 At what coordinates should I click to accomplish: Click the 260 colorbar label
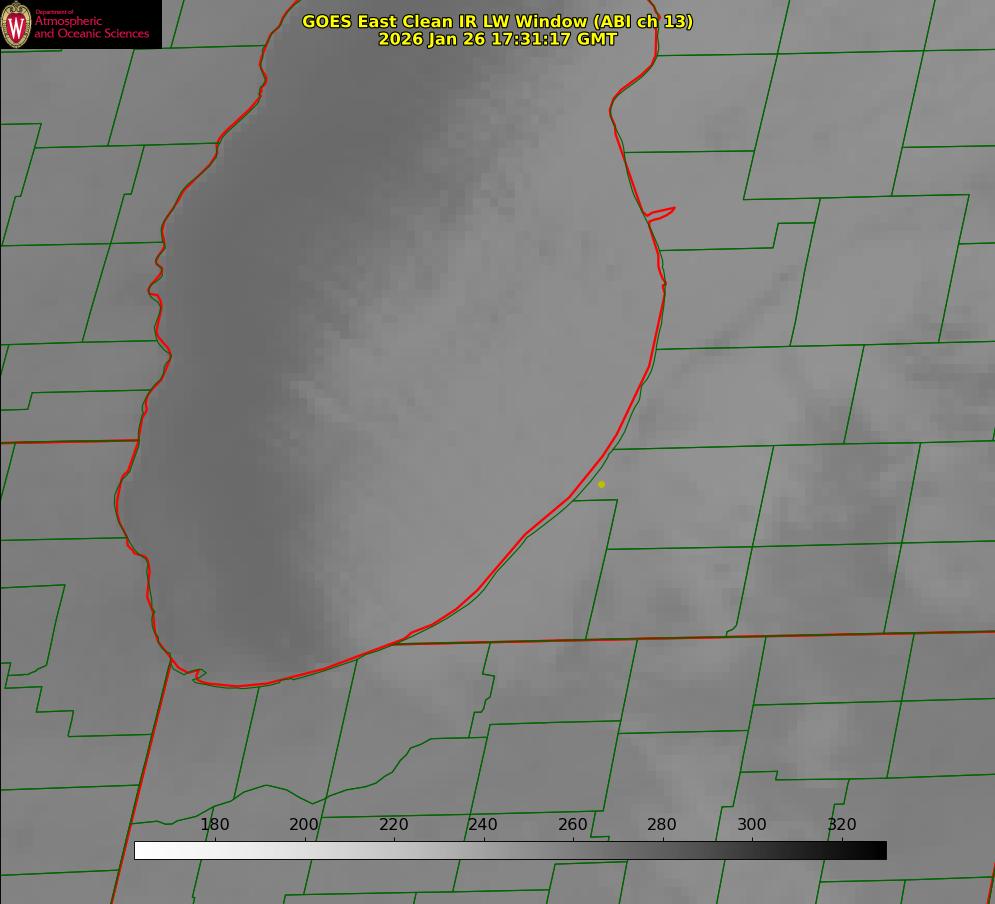572,825
